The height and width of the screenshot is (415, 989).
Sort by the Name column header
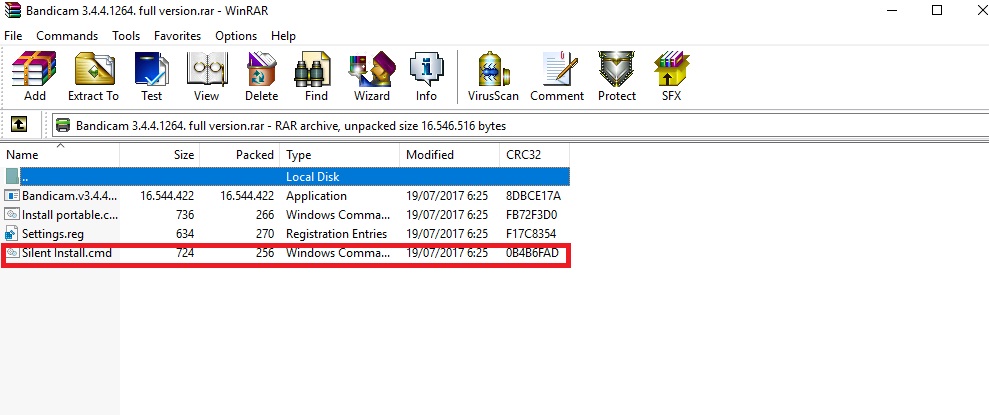coord(60,155)
